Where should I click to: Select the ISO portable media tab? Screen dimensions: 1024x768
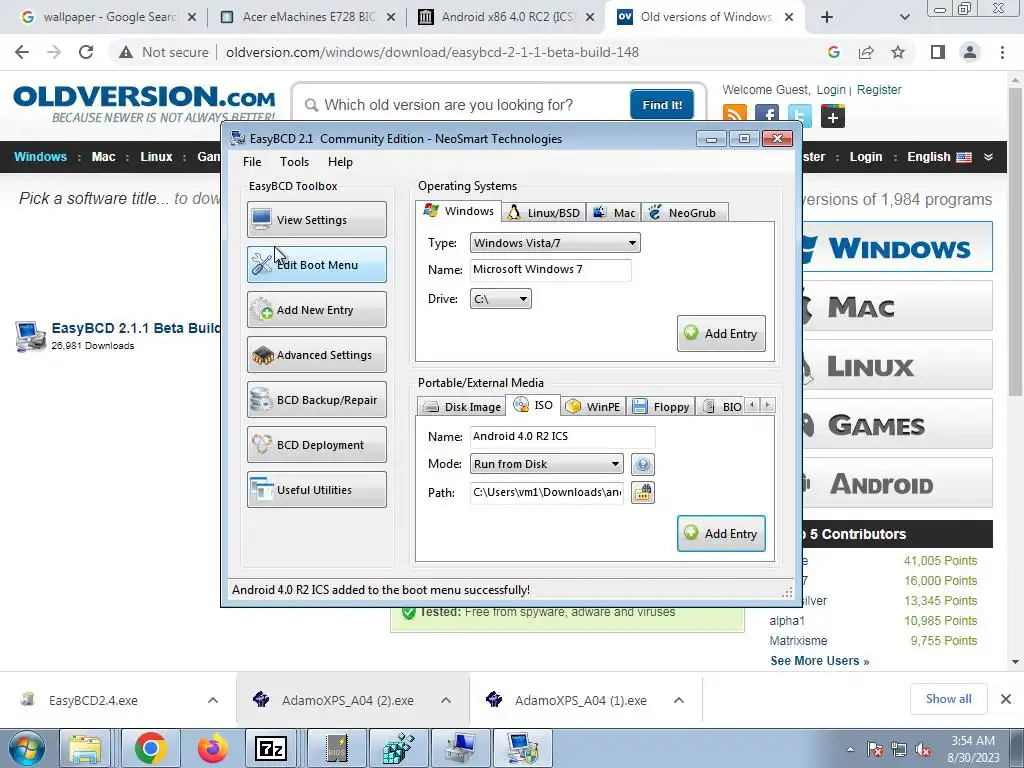(x=534, y=405)
